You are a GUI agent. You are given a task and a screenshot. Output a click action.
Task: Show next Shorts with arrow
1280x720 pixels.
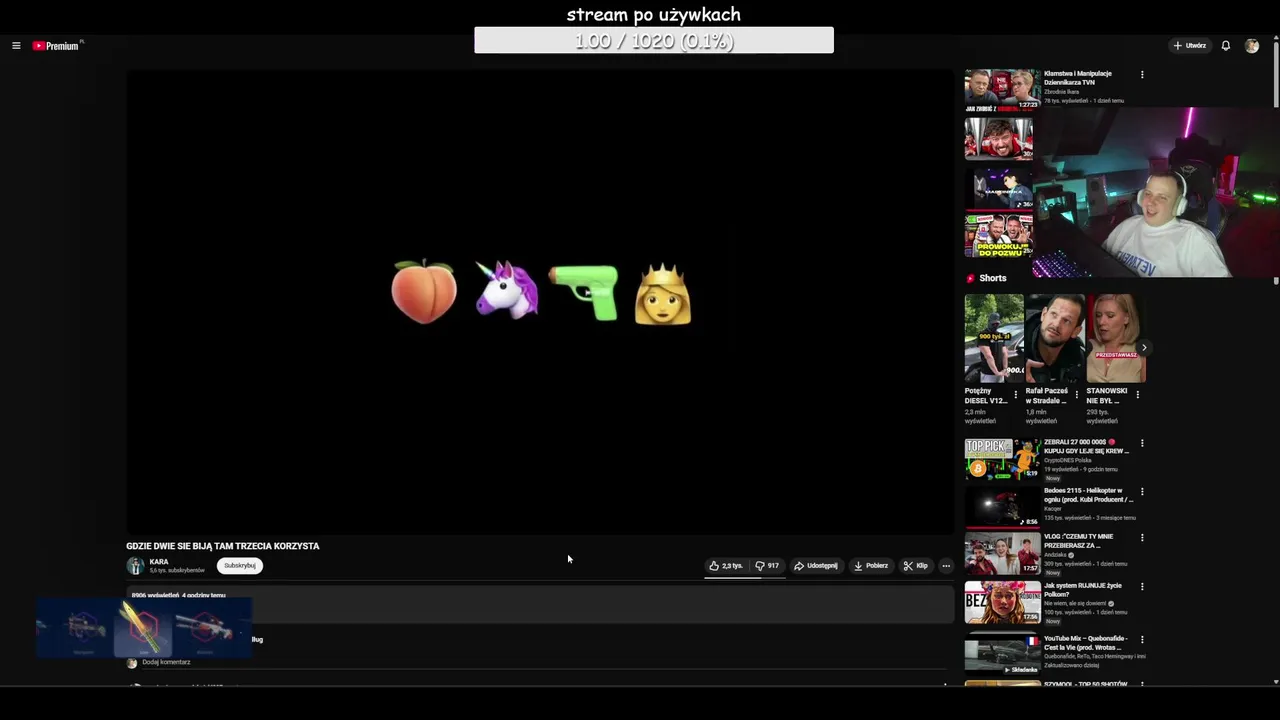coord(1144,348)
